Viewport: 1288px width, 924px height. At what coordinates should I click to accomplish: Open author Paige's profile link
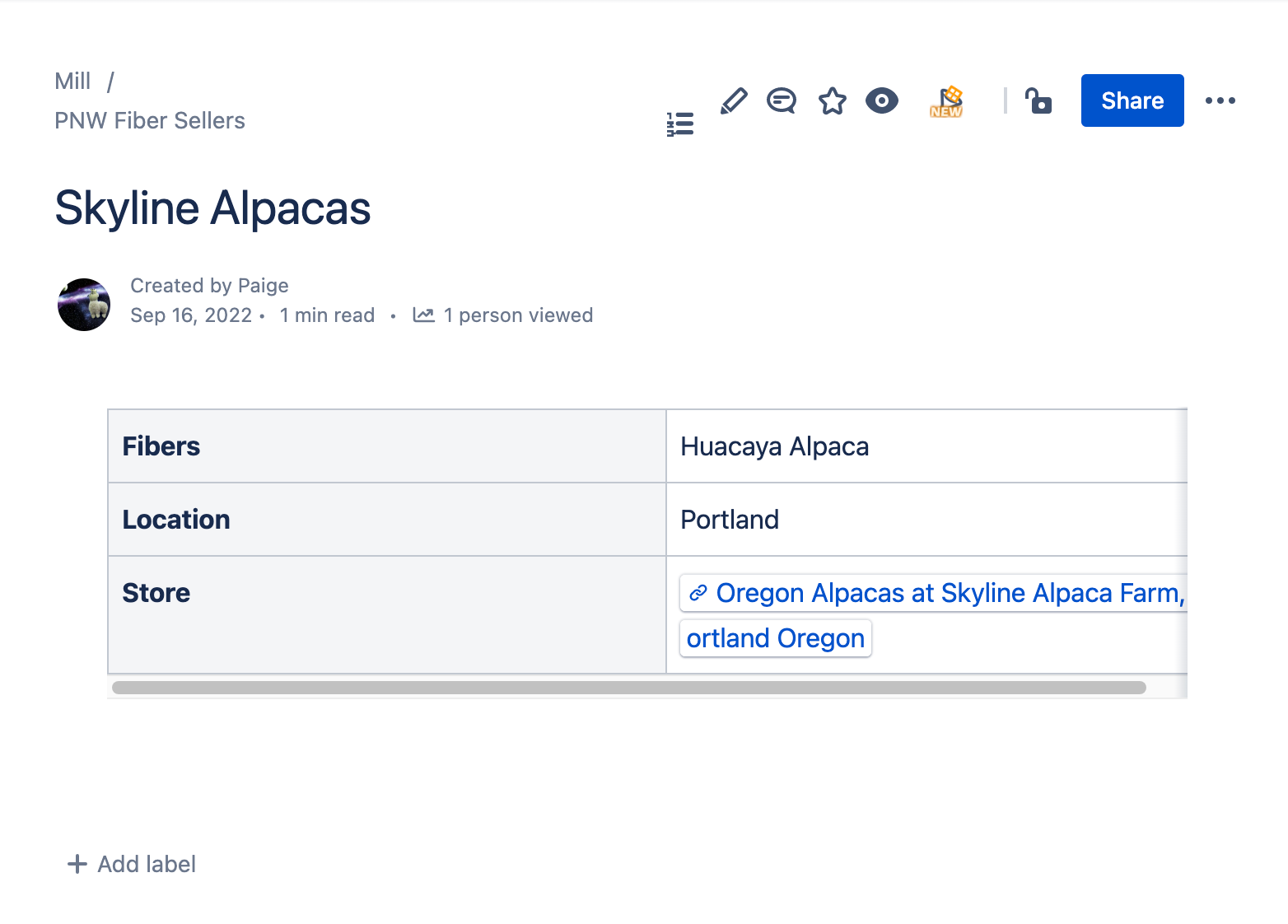point(263,286)
